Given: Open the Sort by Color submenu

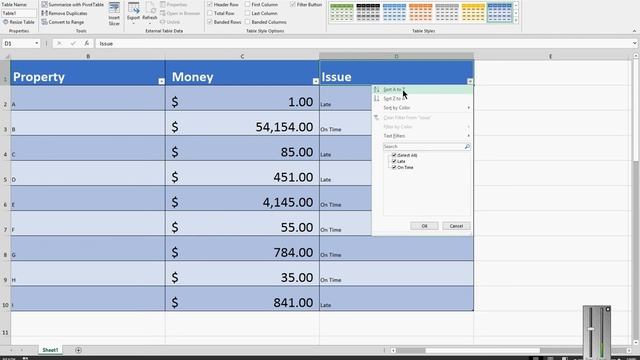Looking at the screenshot, I should tap(422, 108).
